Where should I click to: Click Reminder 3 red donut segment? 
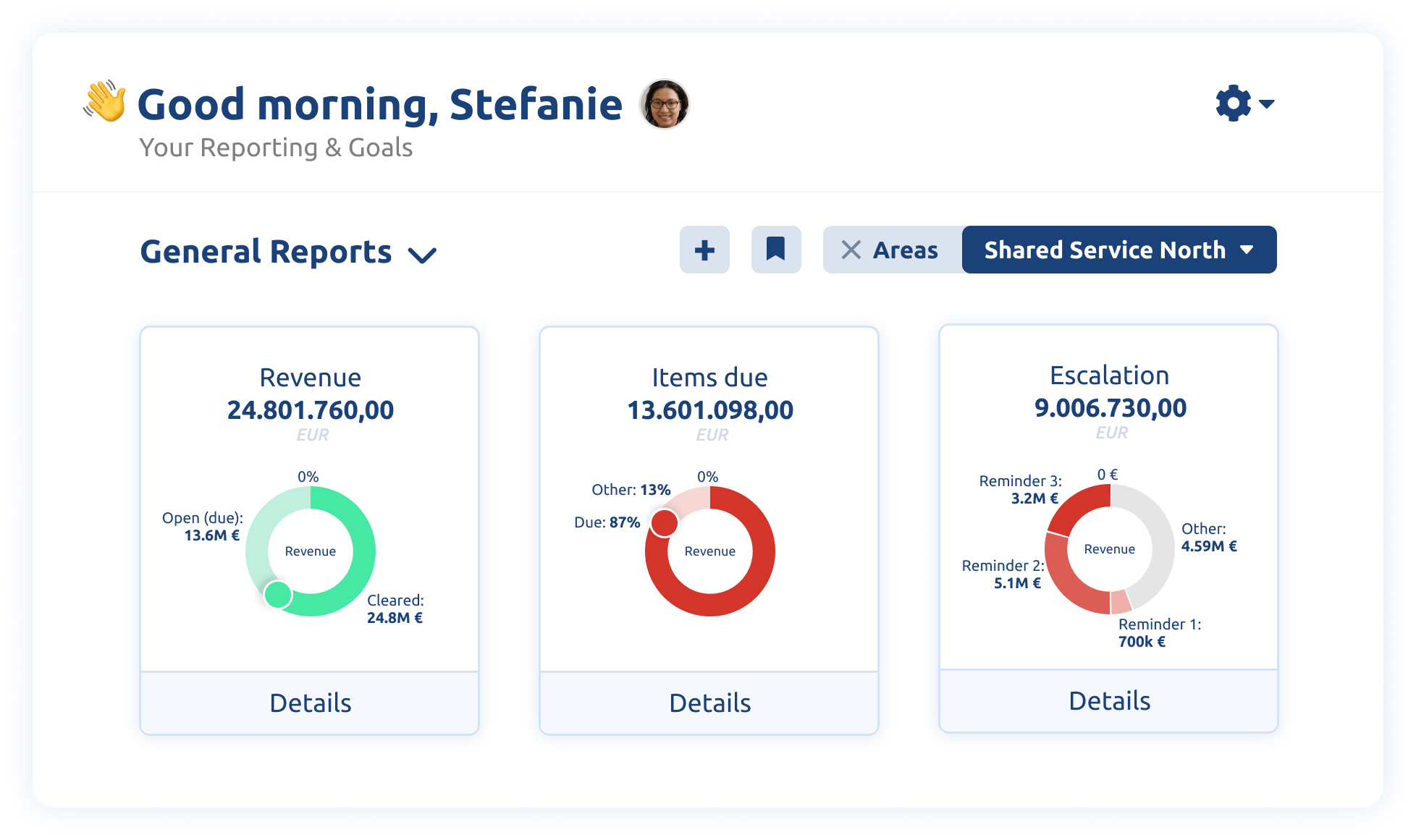point(1080,504)
